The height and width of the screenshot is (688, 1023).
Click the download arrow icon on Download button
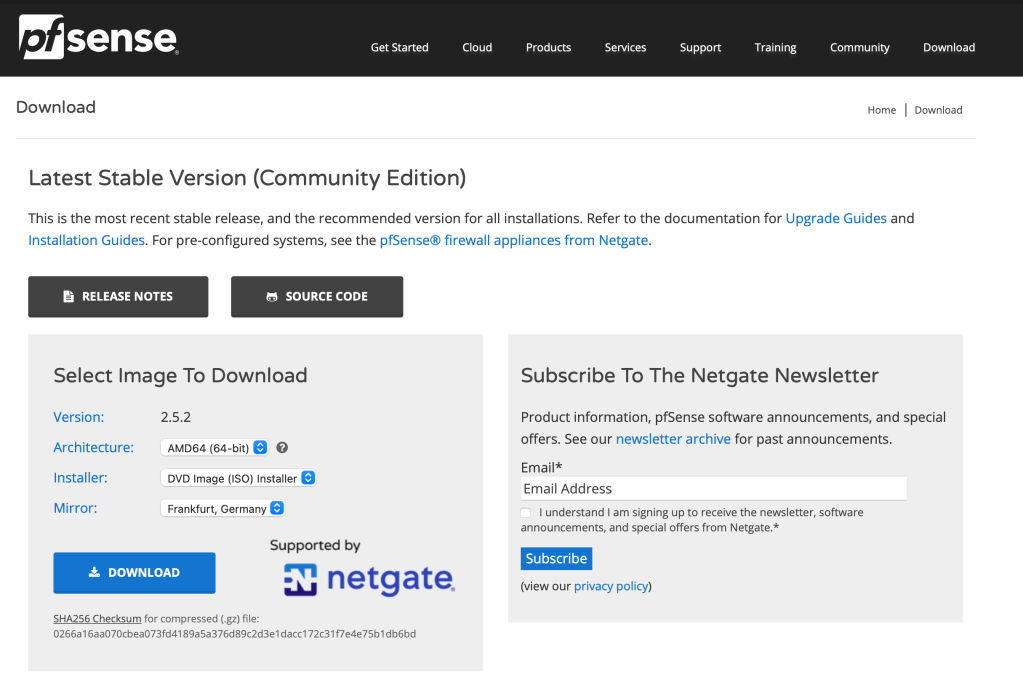coord(95,573)
